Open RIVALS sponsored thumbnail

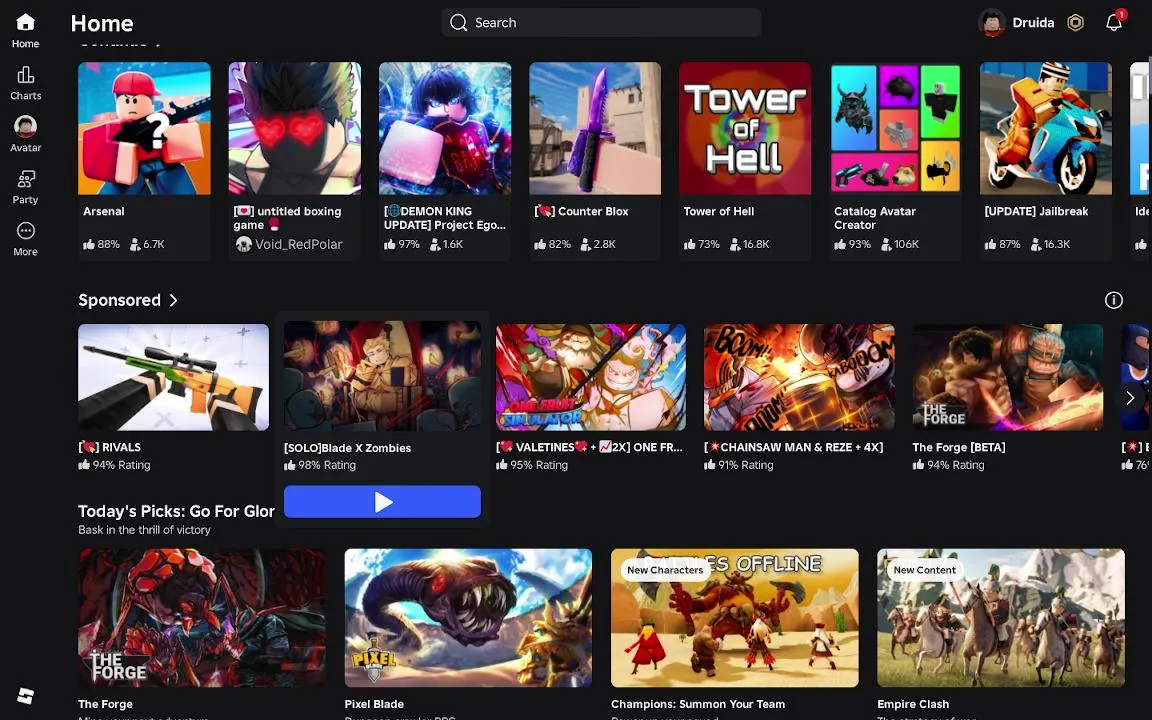[173, 377]
